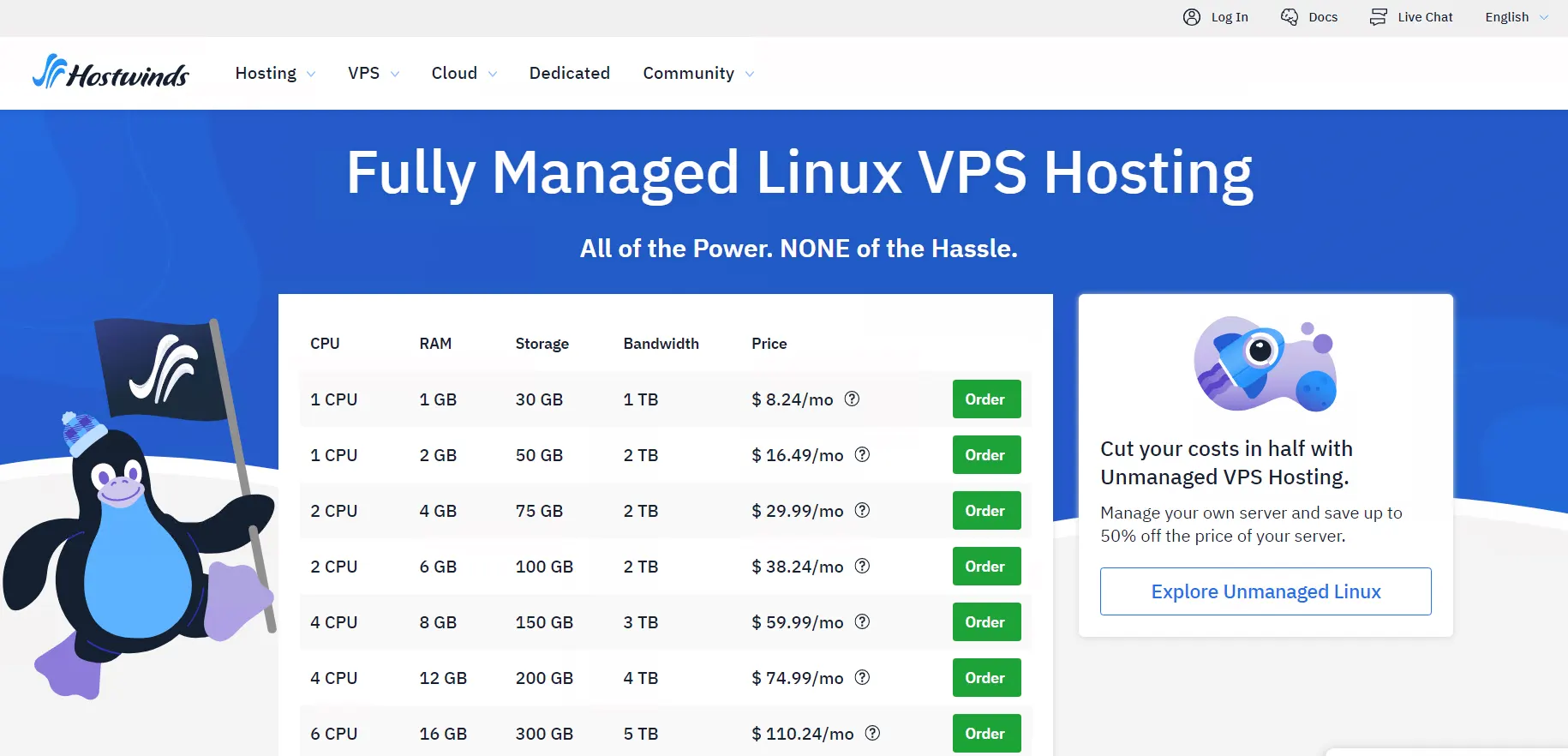Viewport: 1568px width, 756px height.
Task: Click the 5 TB bandwidth cell
Action: tap(641, 734)
